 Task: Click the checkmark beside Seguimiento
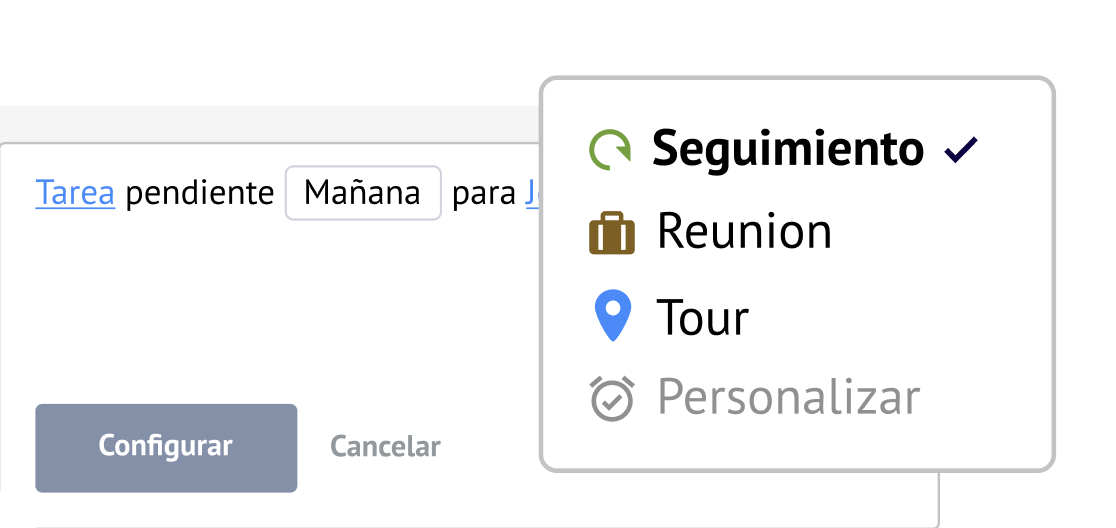[961, 150]
